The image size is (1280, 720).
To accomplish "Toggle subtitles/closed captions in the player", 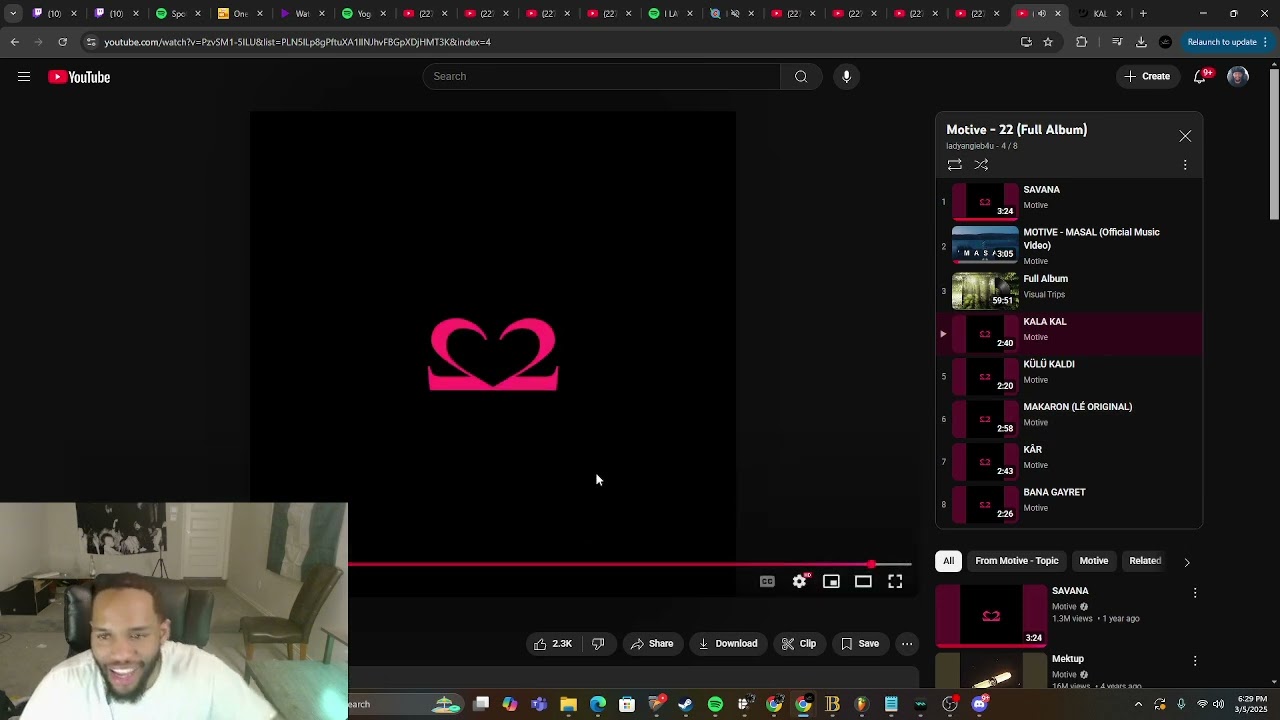I will [767, 582].
